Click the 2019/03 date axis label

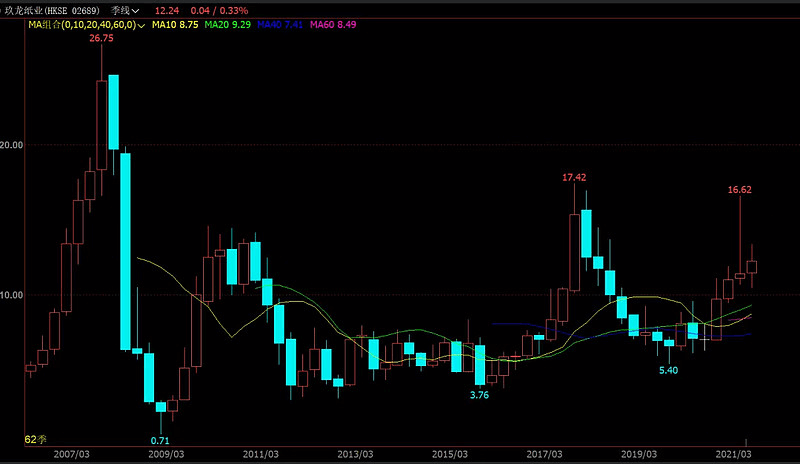pos(639,454)
